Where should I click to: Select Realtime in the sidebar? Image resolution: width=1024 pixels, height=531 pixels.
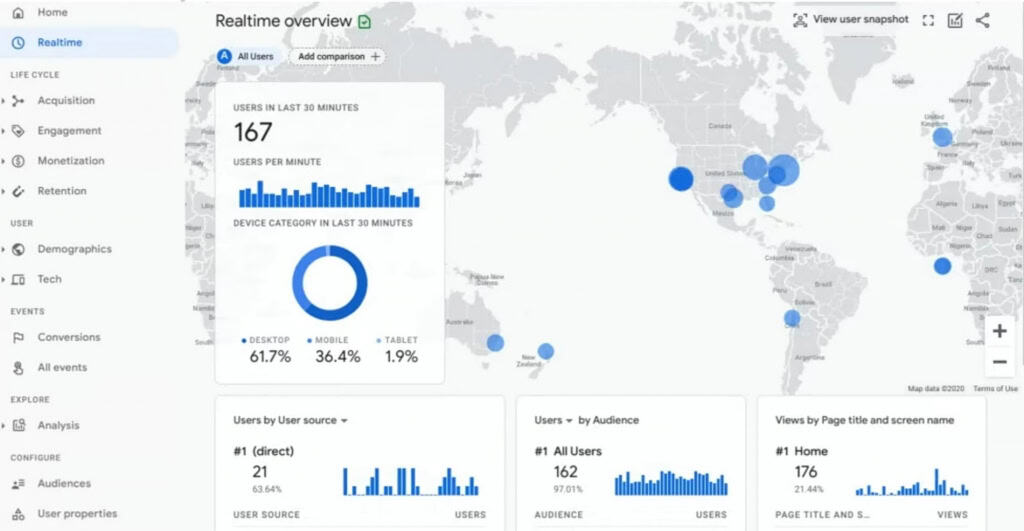tap(60, 42)
